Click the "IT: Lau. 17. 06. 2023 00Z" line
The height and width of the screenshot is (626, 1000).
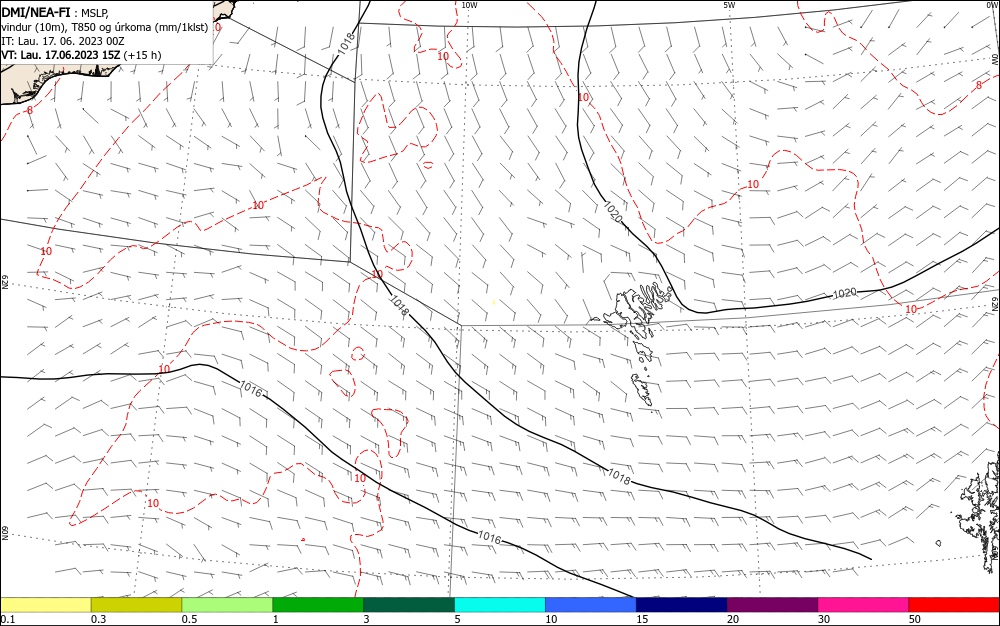[x=62, y=41]
